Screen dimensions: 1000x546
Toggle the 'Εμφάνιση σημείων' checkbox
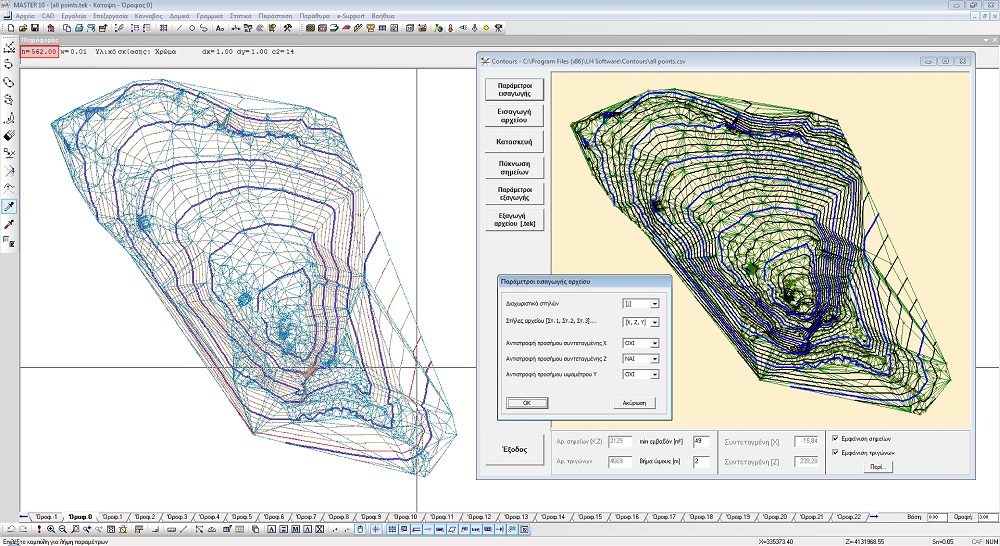point(835,438)
